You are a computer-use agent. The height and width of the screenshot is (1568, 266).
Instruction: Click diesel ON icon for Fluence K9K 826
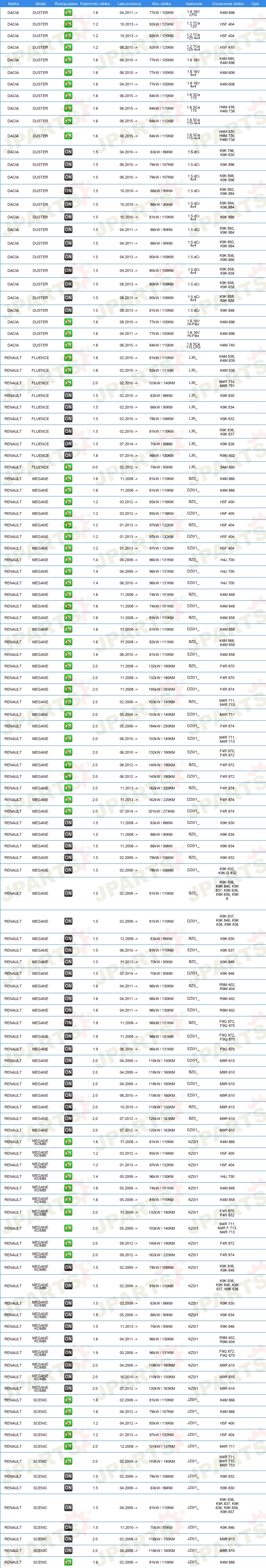pos(68,444)
